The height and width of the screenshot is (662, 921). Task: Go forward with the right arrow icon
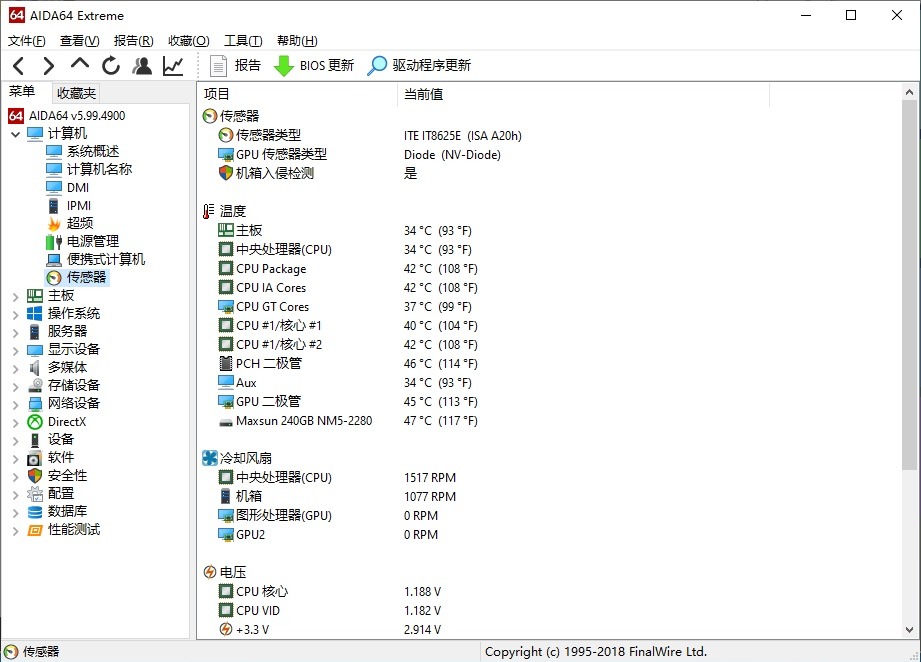49,66
